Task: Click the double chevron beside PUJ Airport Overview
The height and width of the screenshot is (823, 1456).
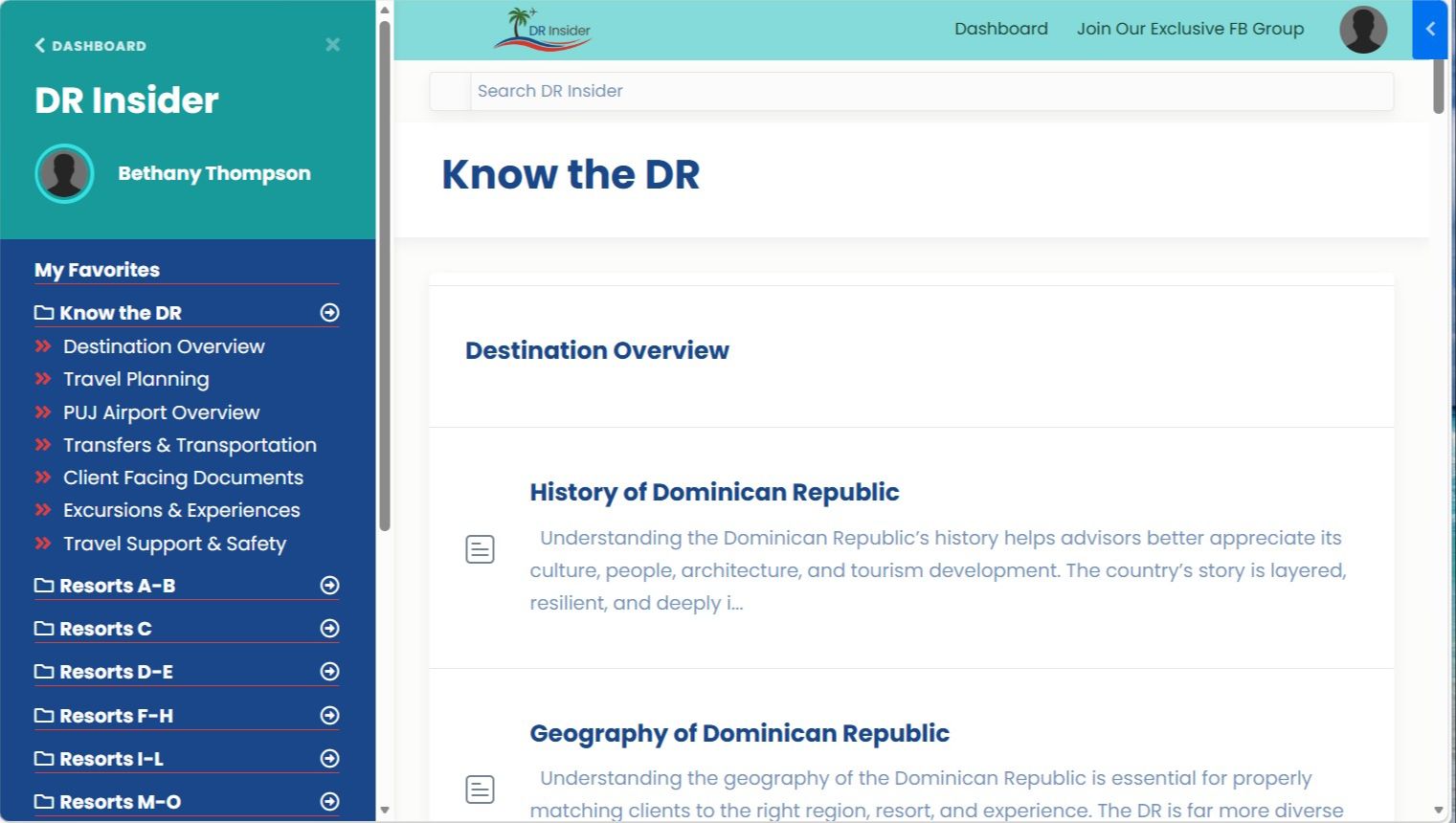Action: tap(43, 412)
